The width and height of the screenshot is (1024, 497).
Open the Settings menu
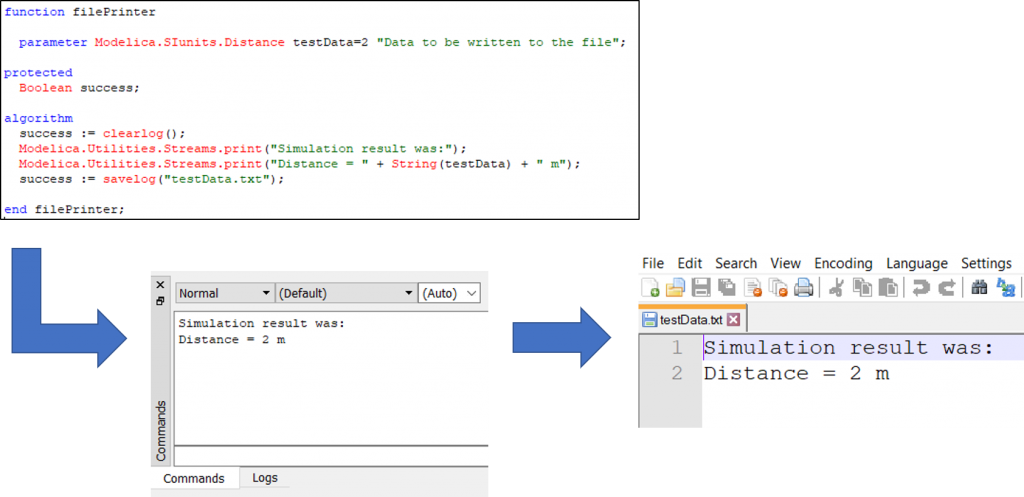986,263
